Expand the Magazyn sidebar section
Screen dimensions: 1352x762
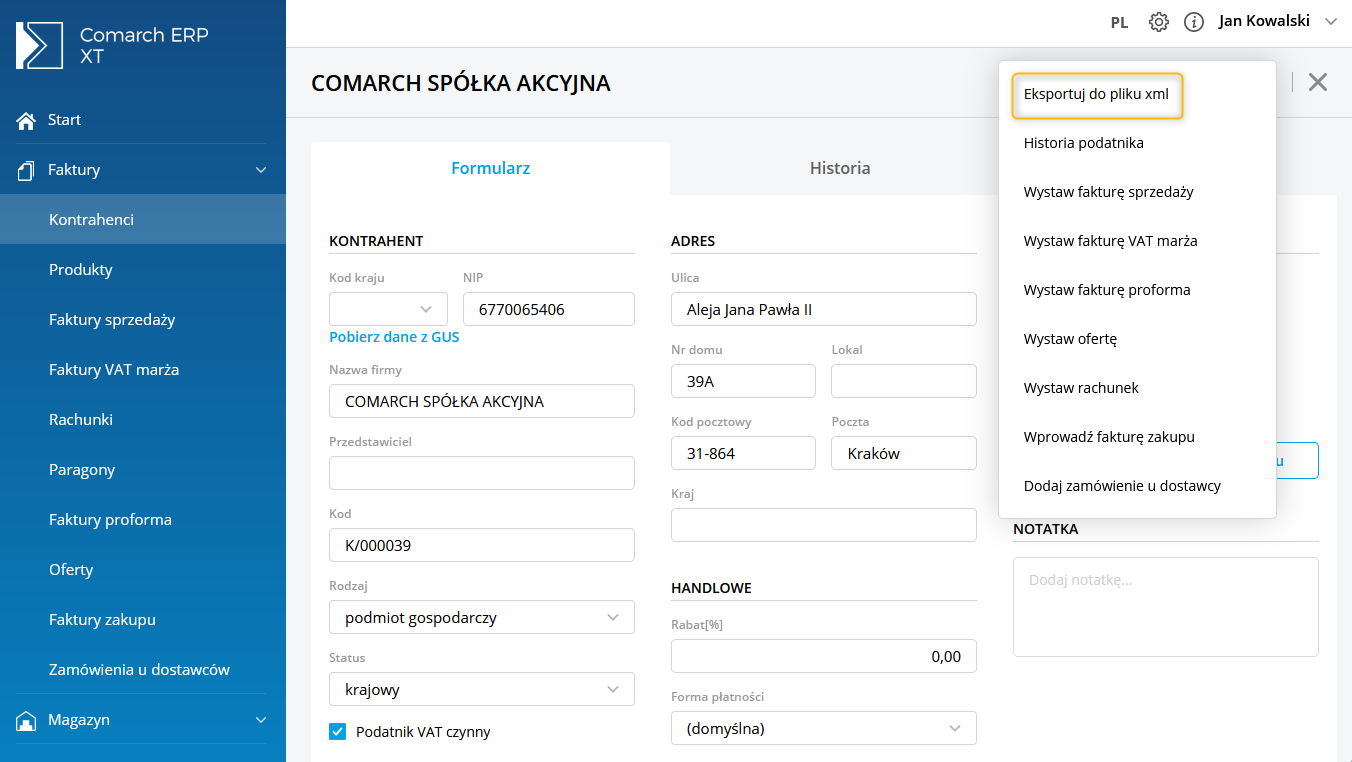point(261,720)
